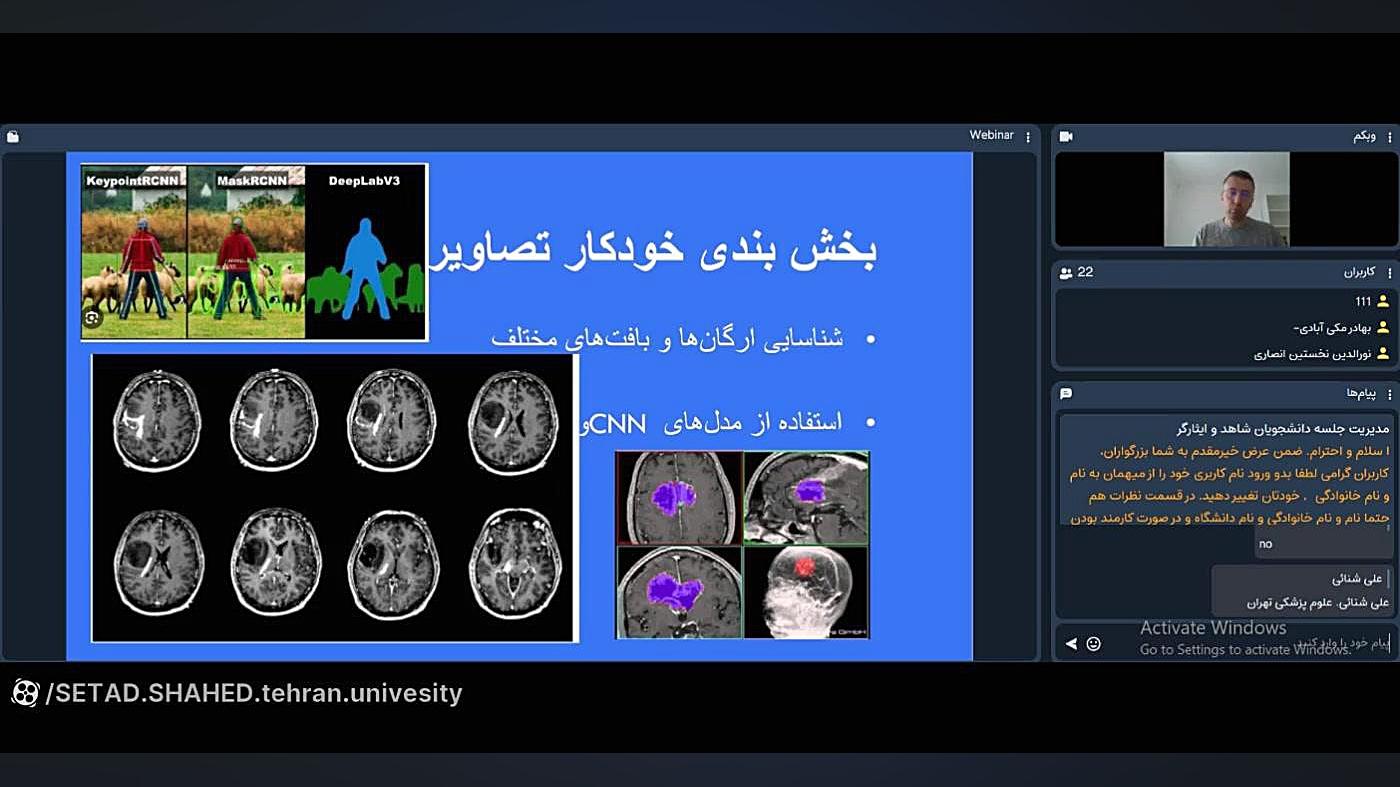1400x787 pixels.
Task: Open the Webinar pod options menu
Action: coord(1028,136)
